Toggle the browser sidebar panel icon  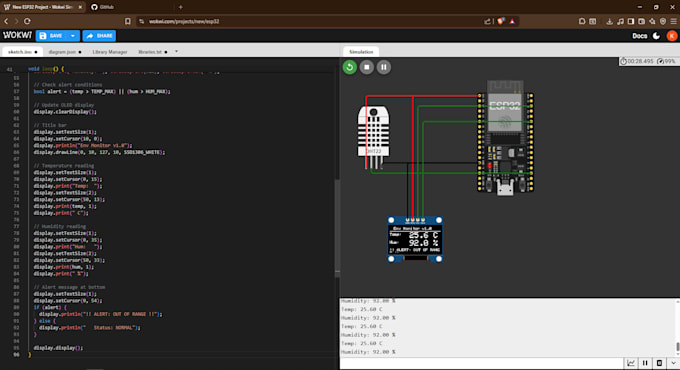coord(631,21)
